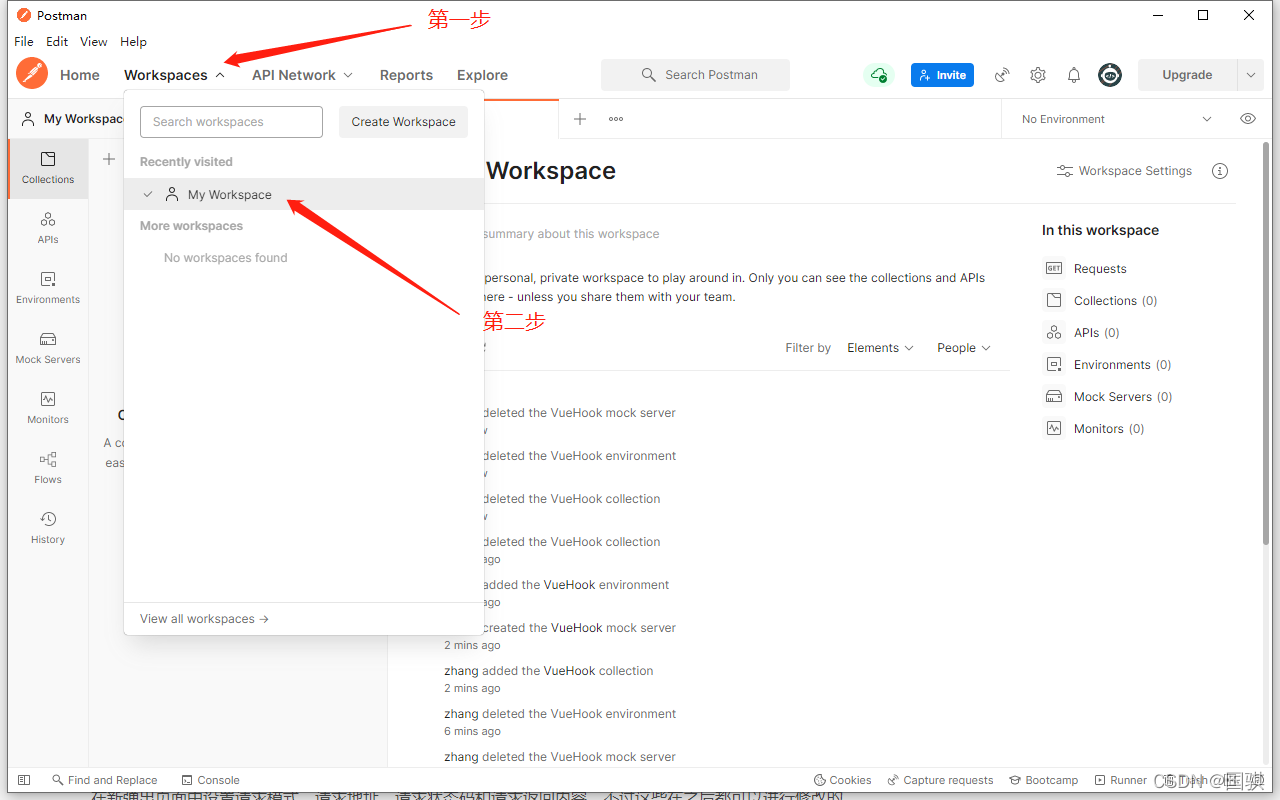This screenshot has height=800, width=1280.
Task: Open the Runner from status bar
Action: (x=1121, y=780)
